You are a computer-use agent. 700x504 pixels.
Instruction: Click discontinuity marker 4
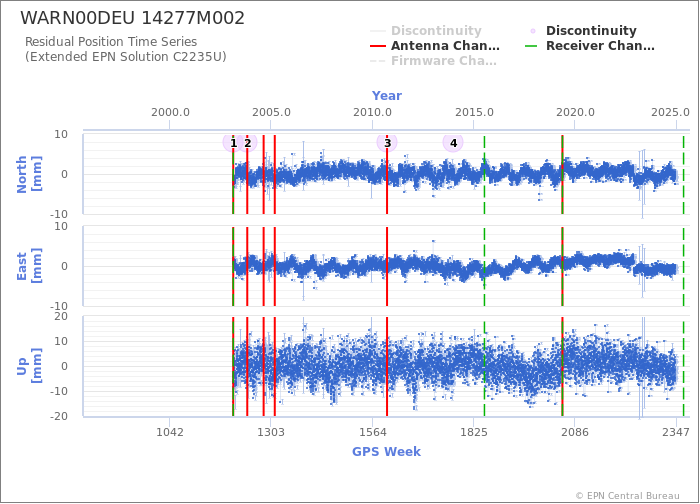click(x=453, y=143)
